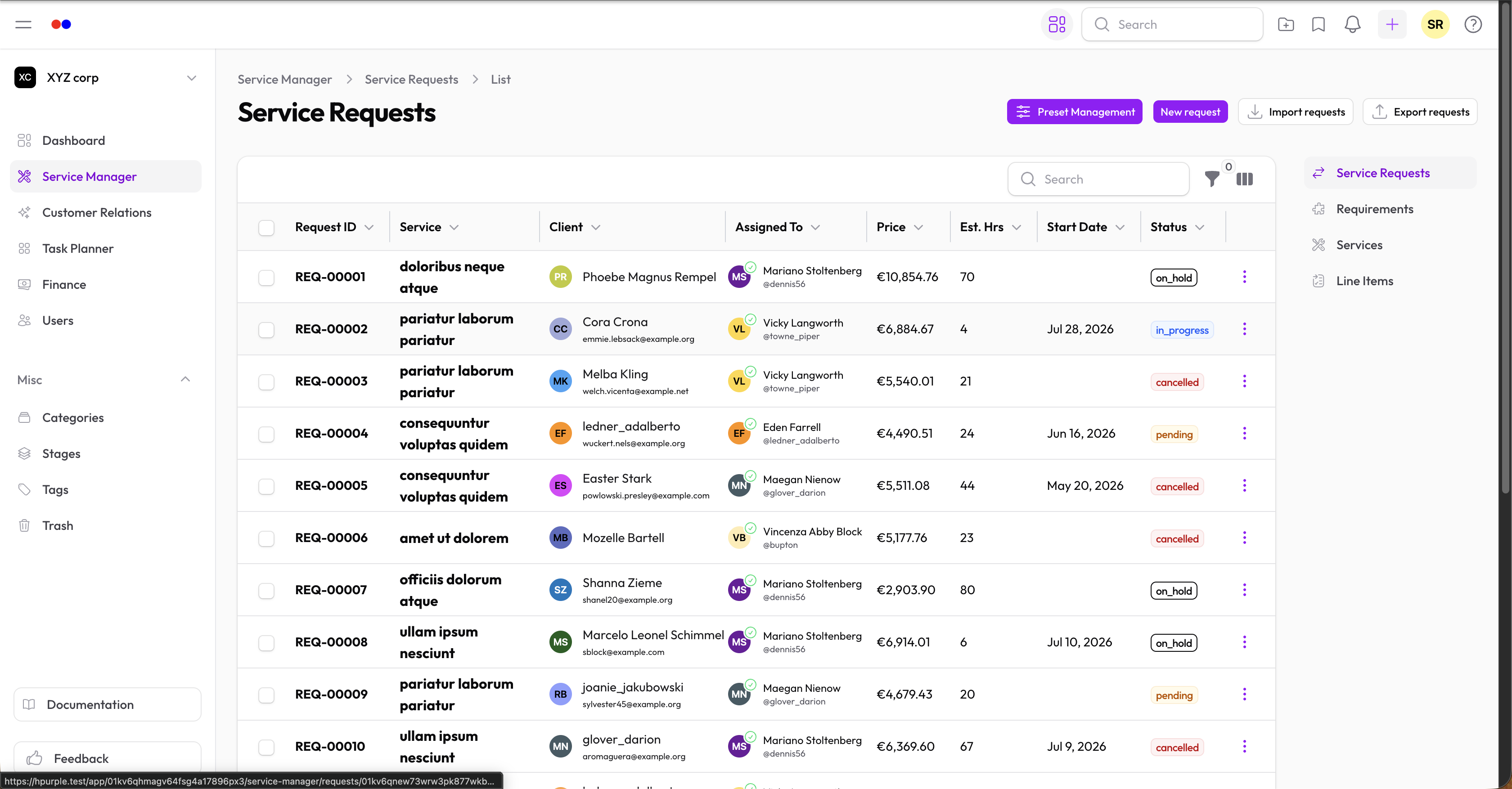Click the MB avatar of Mozelle Bartell
The image size is (1512, 789).
(x=561, y=538)
